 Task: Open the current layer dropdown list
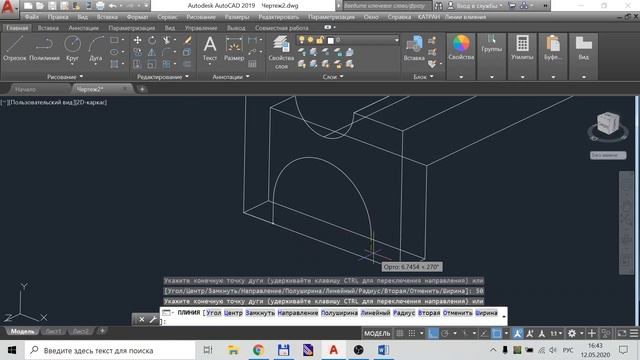pos(396,40)
